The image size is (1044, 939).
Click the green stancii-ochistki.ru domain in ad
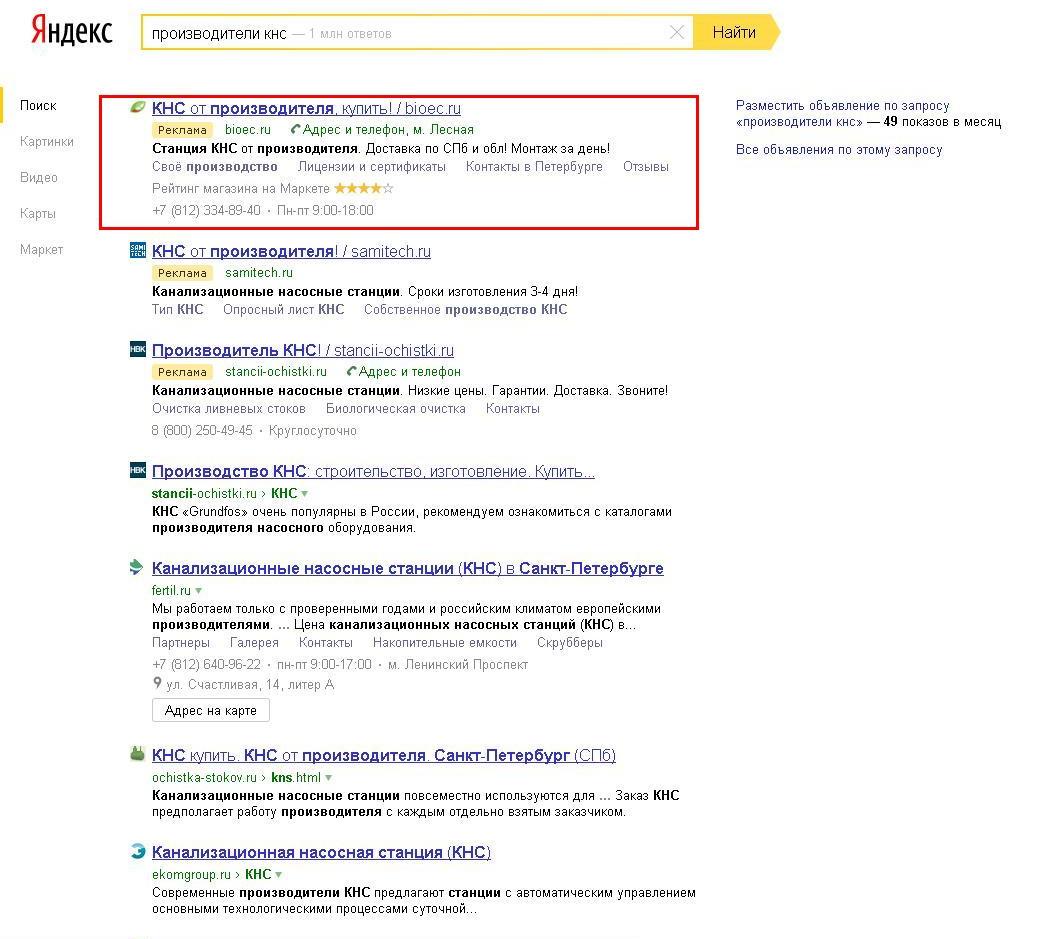(276, 371)
